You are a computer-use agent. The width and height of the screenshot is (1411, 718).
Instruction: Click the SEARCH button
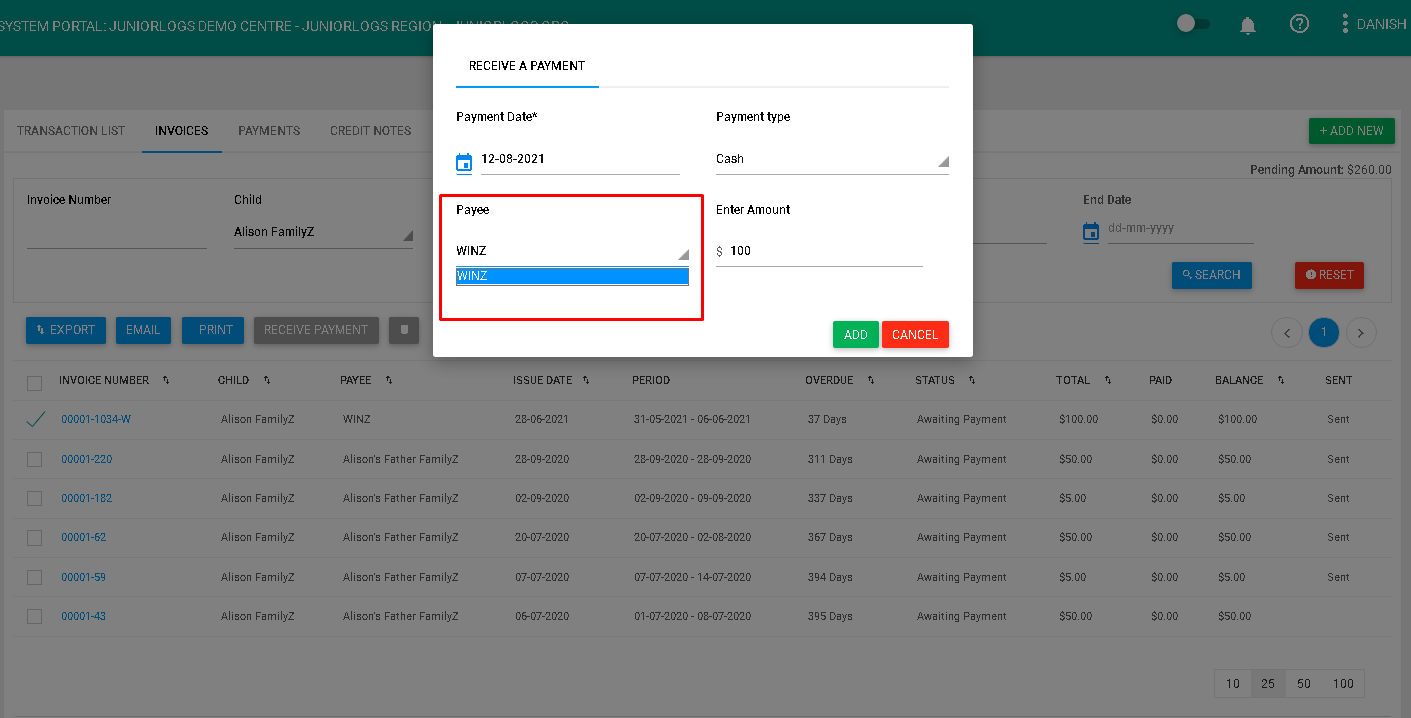pos(1211,275)
